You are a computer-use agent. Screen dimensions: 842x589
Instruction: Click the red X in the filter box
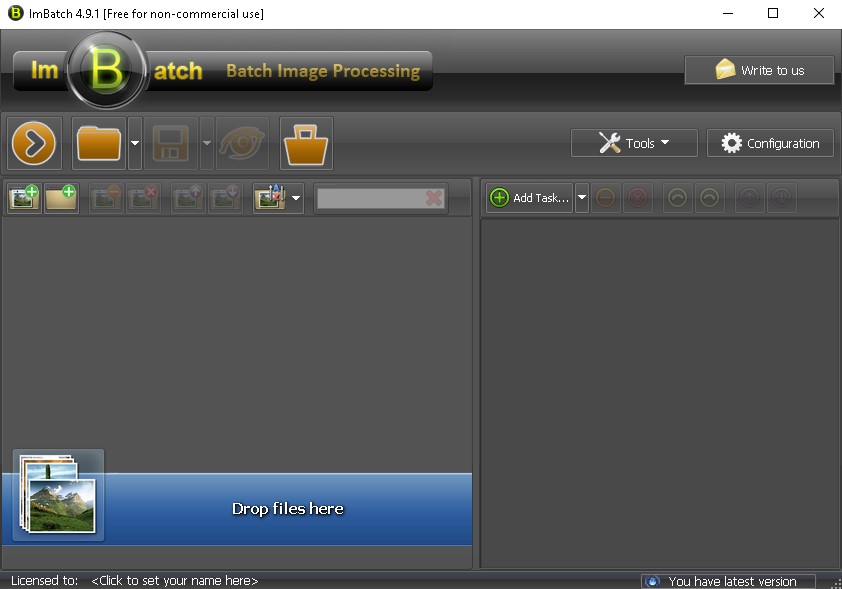(x=434, y=198)
